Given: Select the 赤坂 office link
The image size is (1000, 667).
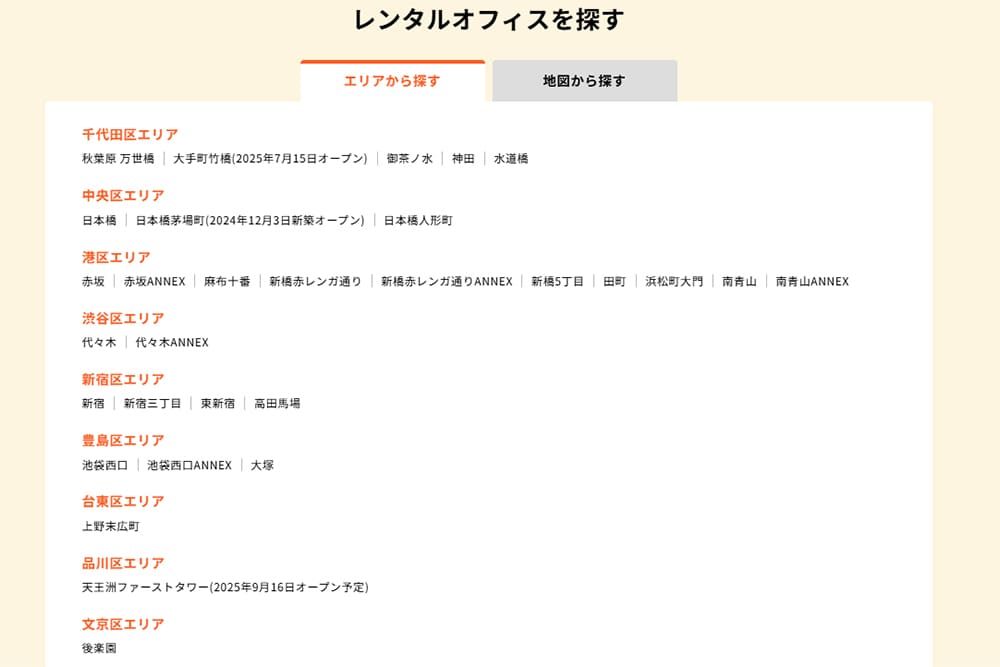Looking at the screenshot, I should [93, 281].
